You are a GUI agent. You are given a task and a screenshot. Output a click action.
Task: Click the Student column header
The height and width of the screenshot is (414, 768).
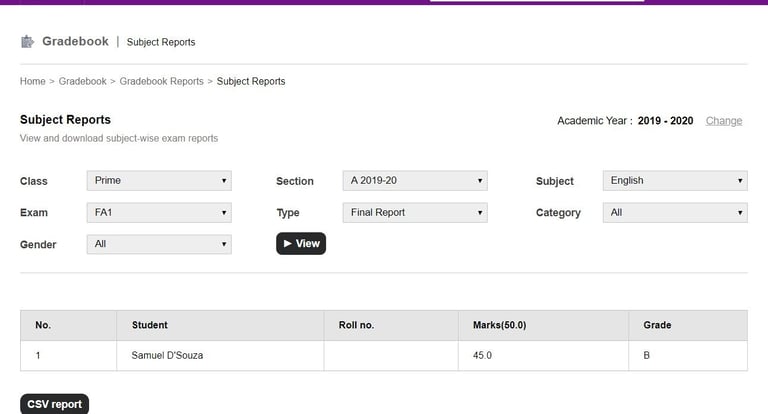tap(149, 325)
